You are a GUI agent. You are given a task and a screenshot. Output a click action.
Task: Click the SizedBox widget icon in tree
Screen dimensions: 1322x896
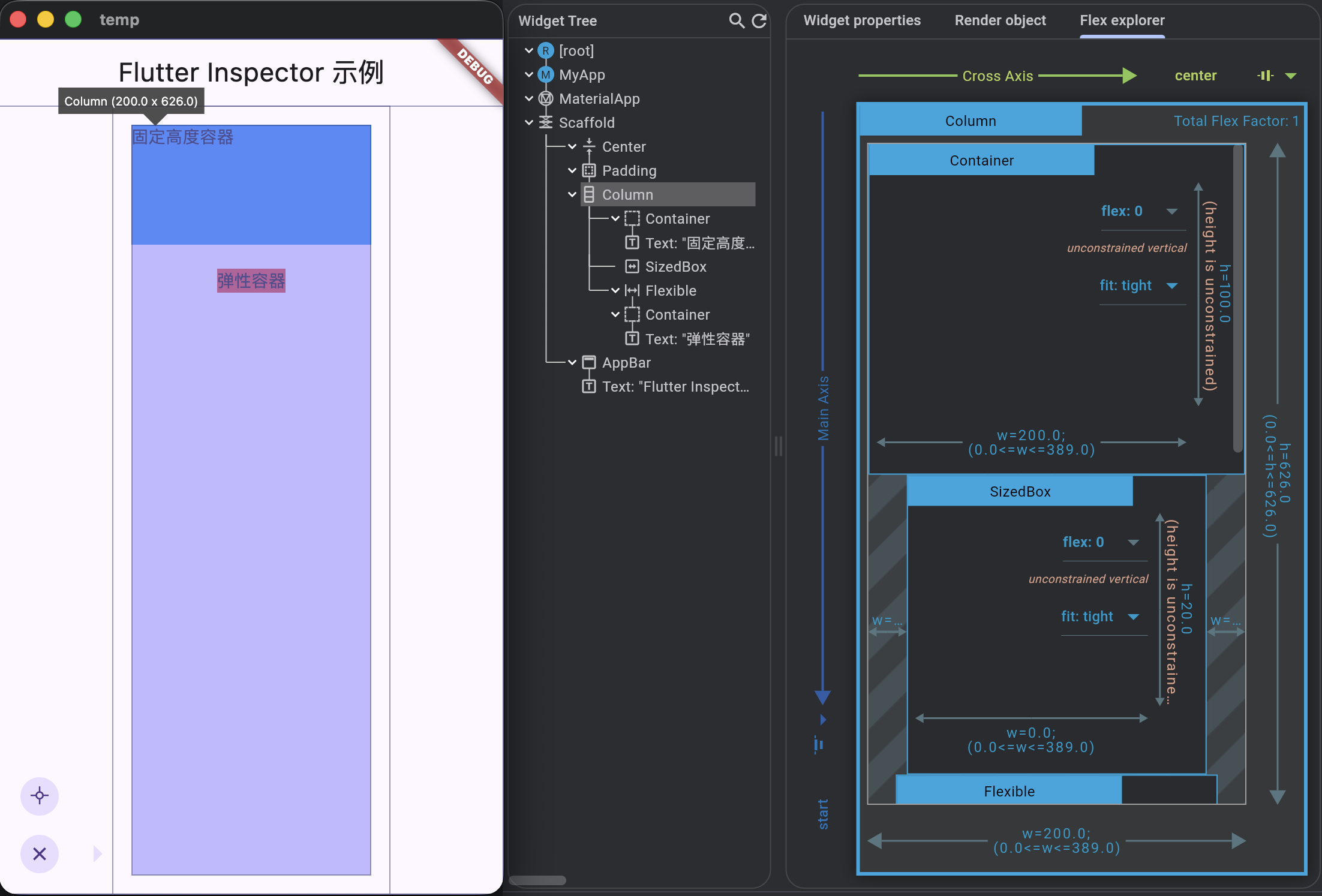(x=632, y=267)
